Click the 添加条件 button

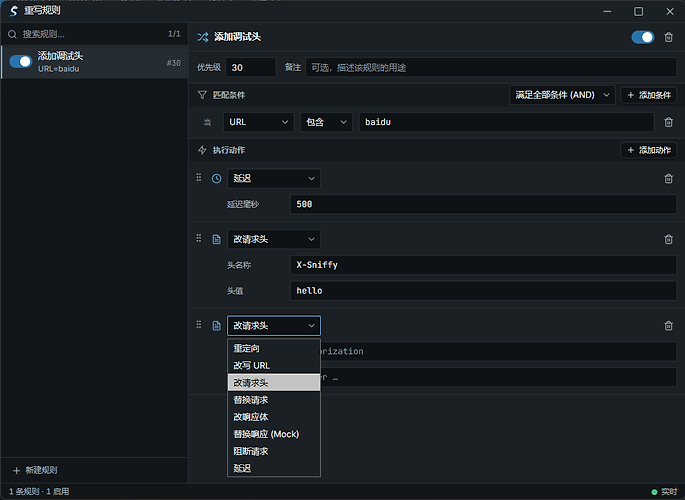pyautogui.click(x=649, y=95)
